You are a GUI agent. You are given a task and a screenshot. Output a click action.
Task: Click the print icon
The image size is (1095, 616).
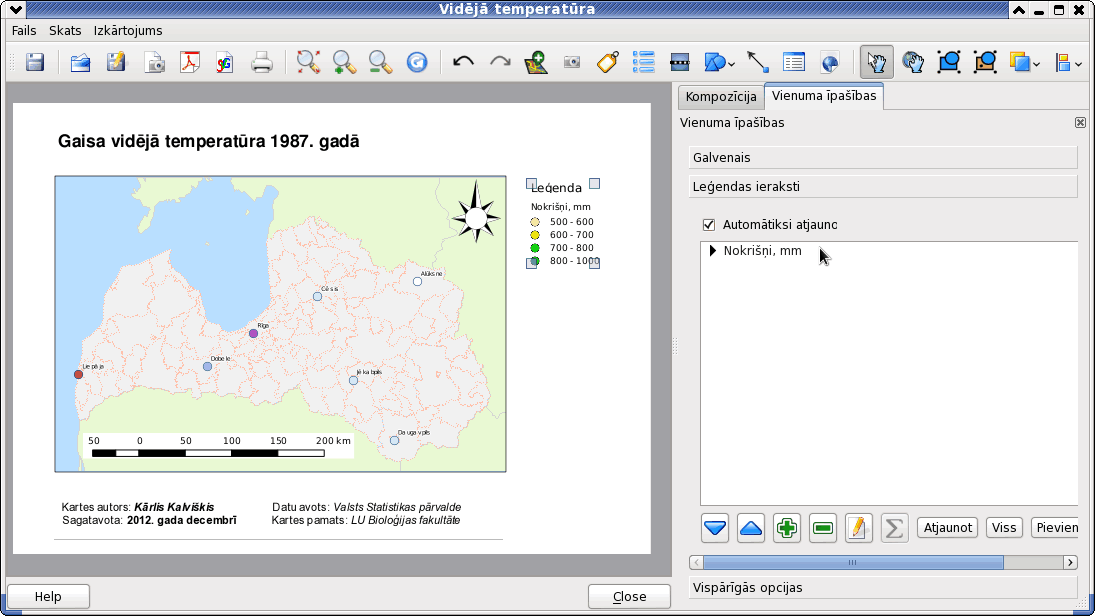pyautogui.click(x=262, y=63)
